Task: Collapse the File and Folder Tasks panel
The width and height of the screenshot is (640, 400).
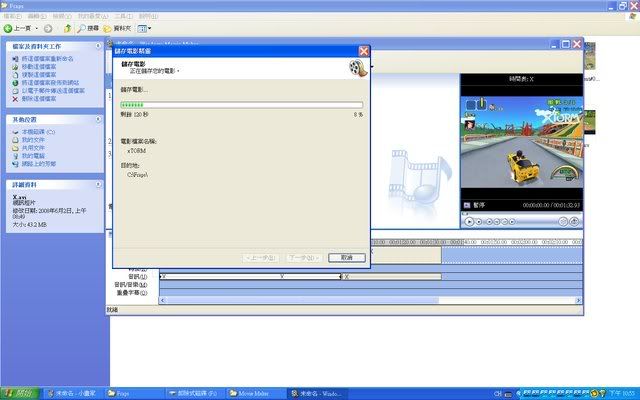Action: coord(100,47)
